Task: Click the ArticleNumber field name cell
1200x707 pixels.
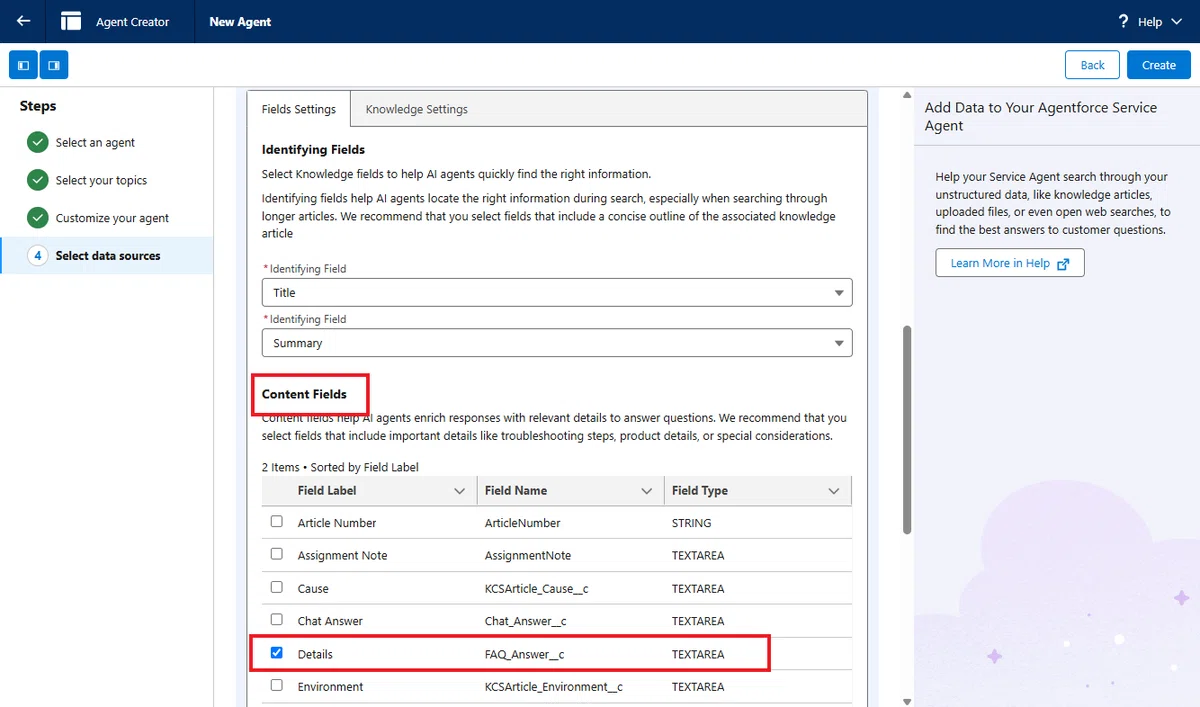Action: click(522, 523)
